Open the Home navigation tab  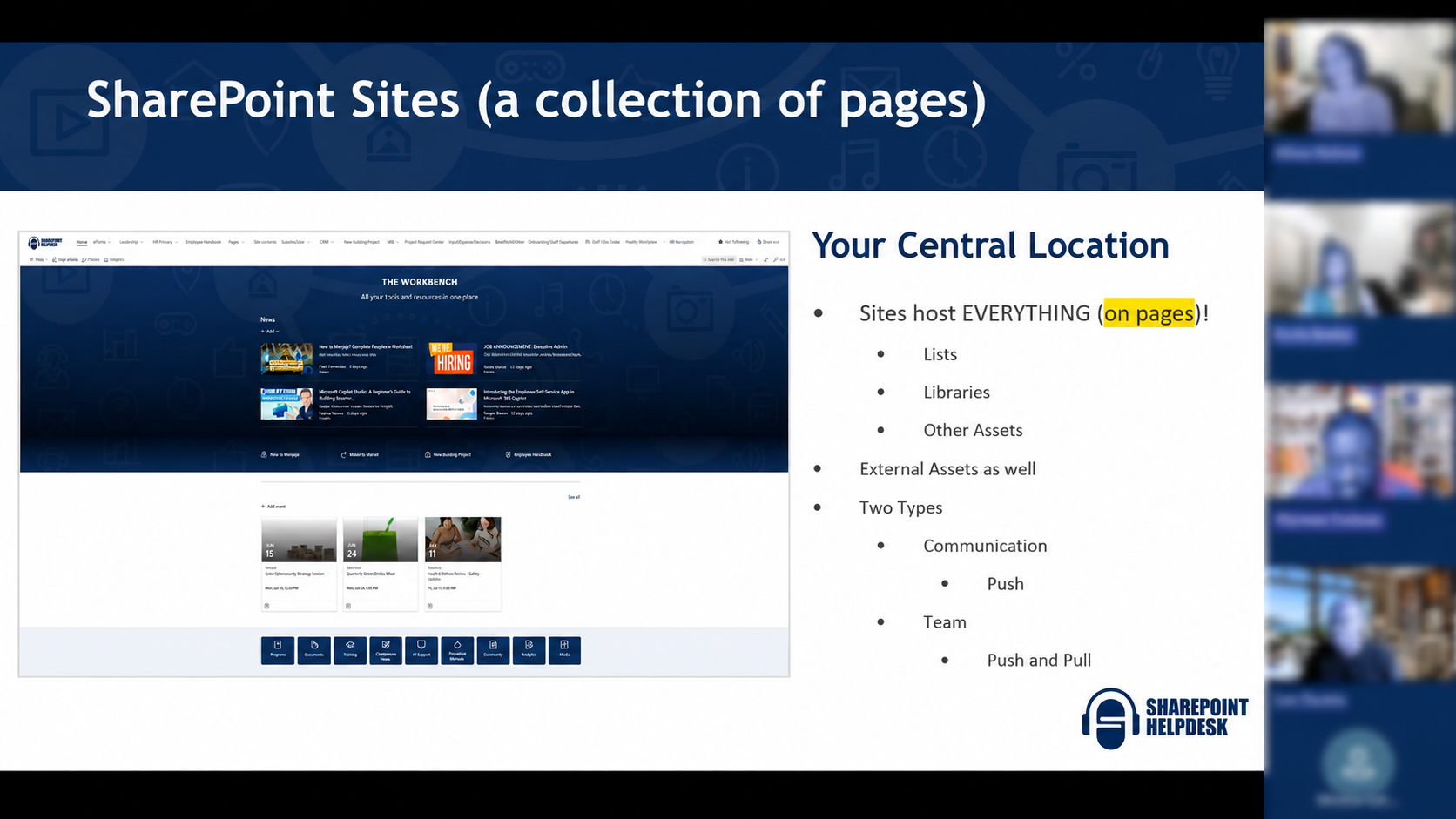coord(82,242)
